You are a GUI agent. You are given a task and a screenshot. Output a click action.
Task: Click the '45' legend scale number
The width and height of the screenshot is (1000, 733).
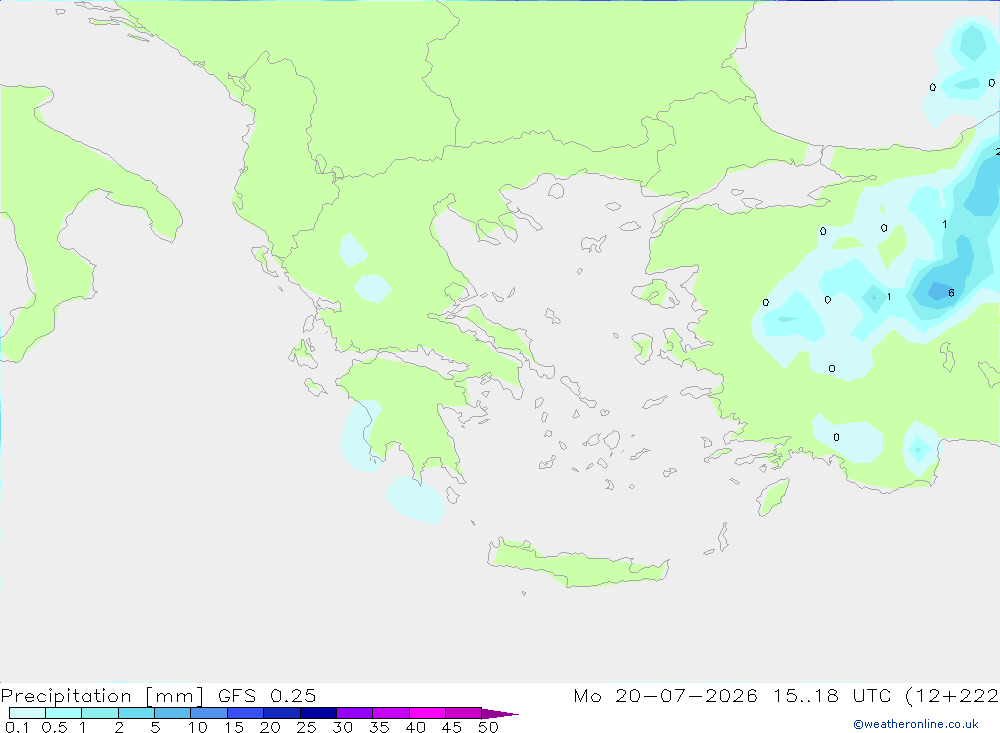pos(452,727)
